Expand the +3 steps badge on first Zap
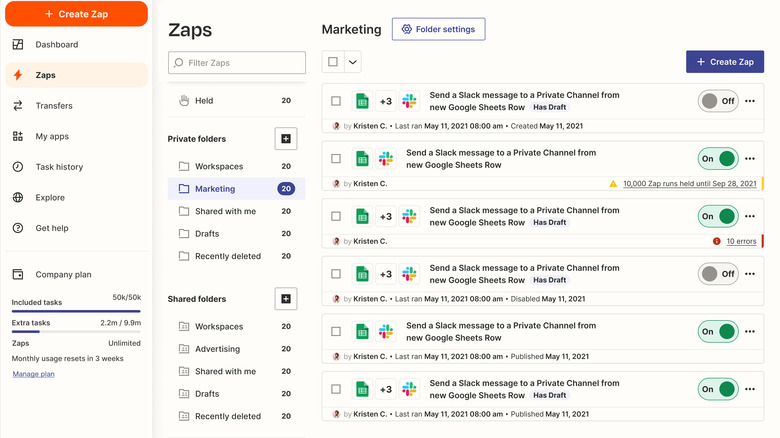The image size is (780, 438). (386, 101)
